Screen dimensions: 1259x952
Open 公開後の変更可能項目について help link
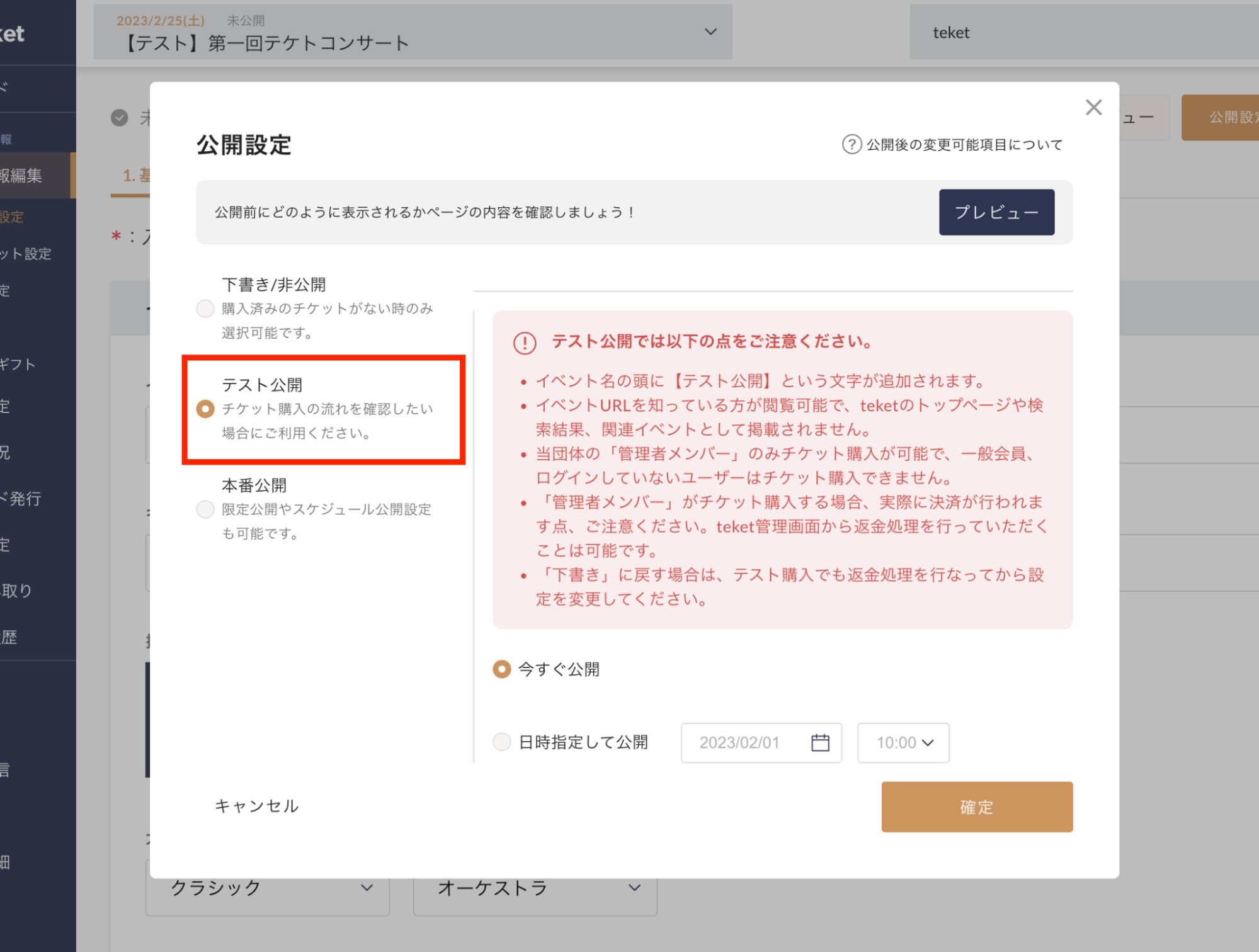pyautogui.click(x=964, y=145)
